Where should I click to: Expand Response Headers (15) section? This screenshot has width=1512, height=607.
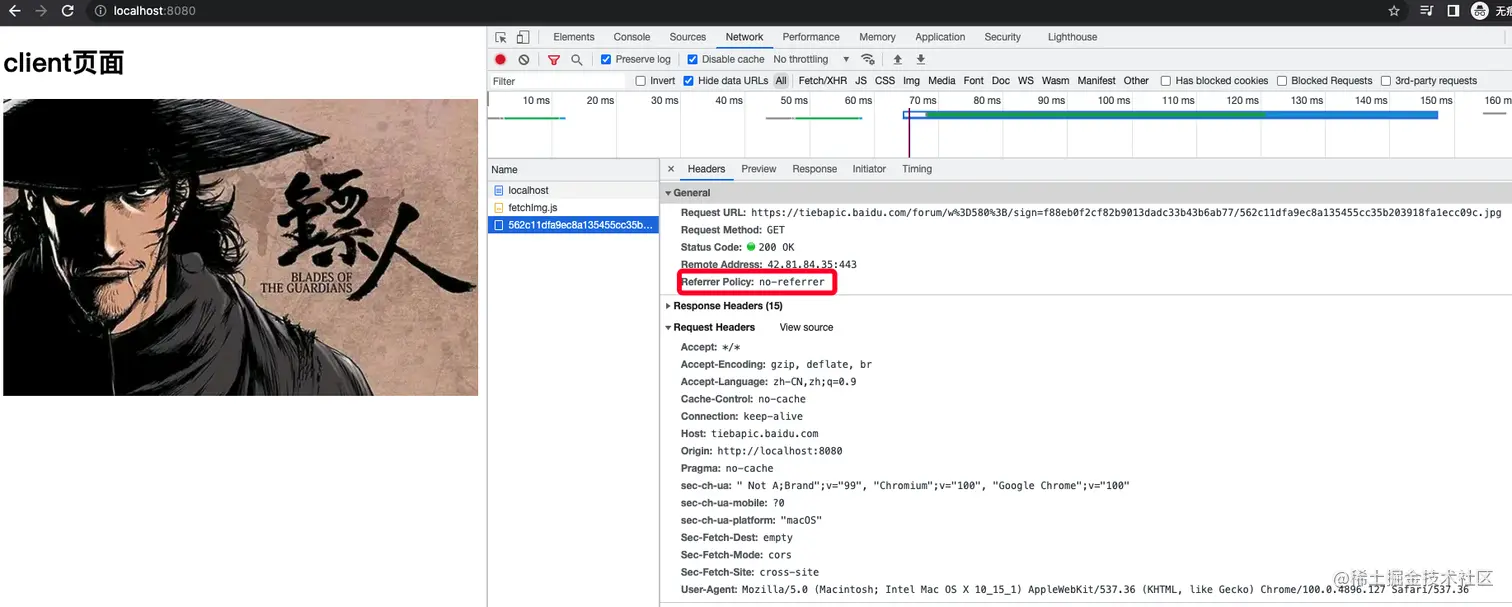pos(724,306)
